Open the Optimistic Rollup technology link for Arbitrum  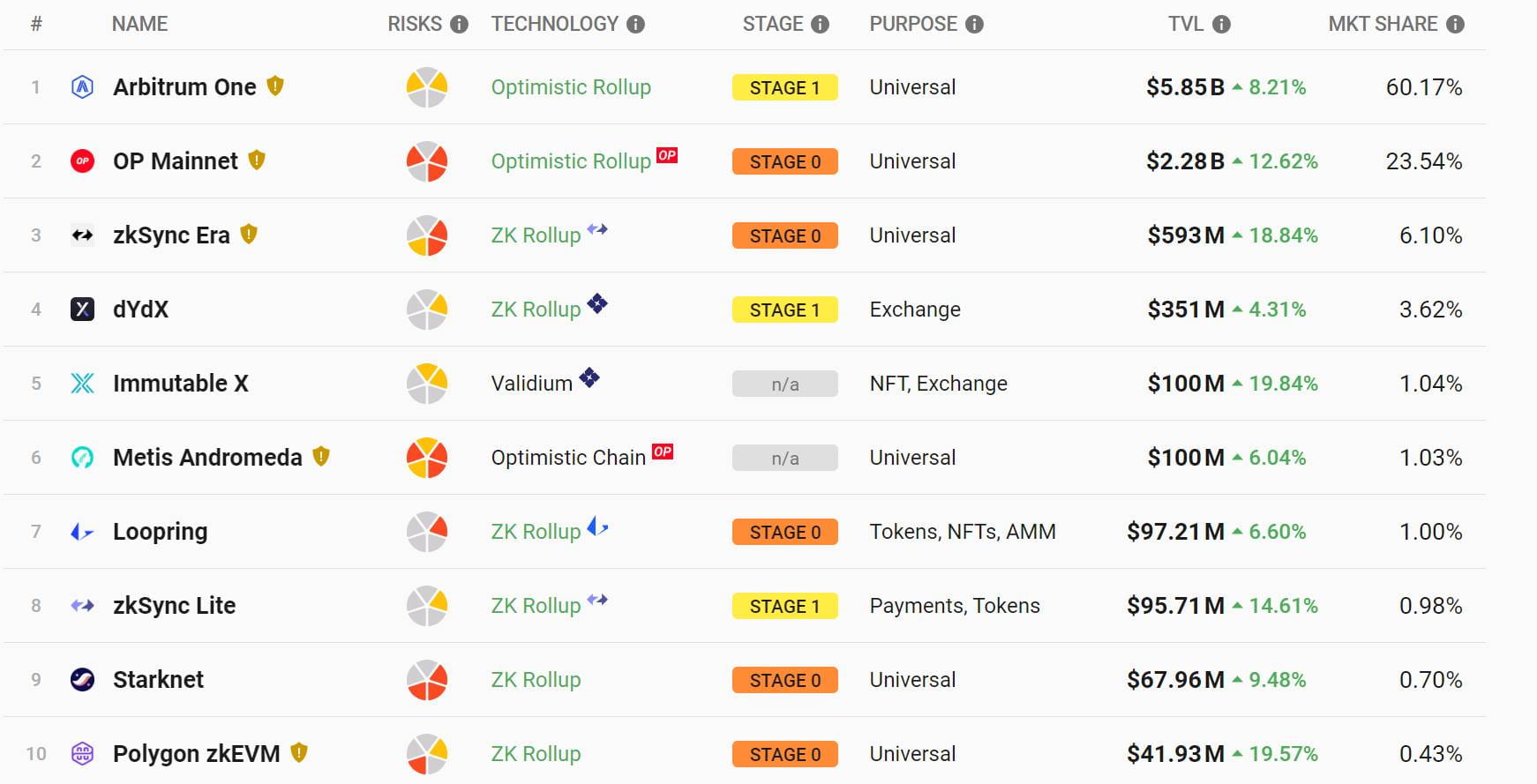[571, 86]
